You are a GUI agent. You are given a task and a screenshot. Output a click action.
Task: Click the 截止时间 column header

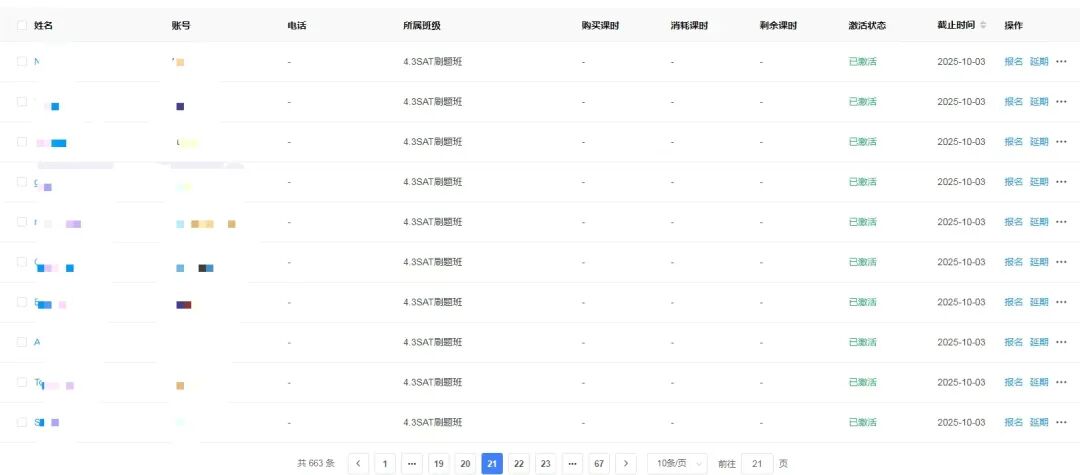tap(955, 25)
